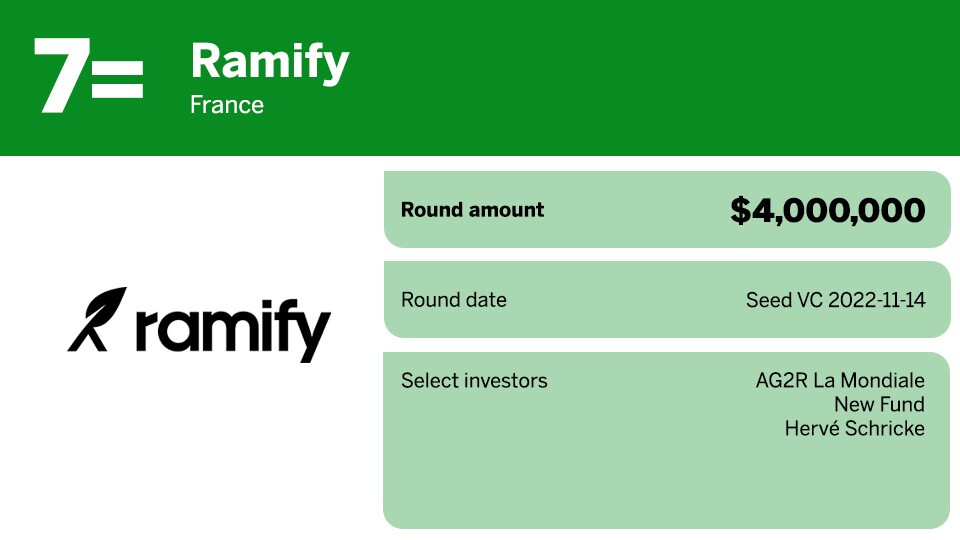
Task: Open the Hervé Schricke investor entry
Action: (x=855, y=429)
